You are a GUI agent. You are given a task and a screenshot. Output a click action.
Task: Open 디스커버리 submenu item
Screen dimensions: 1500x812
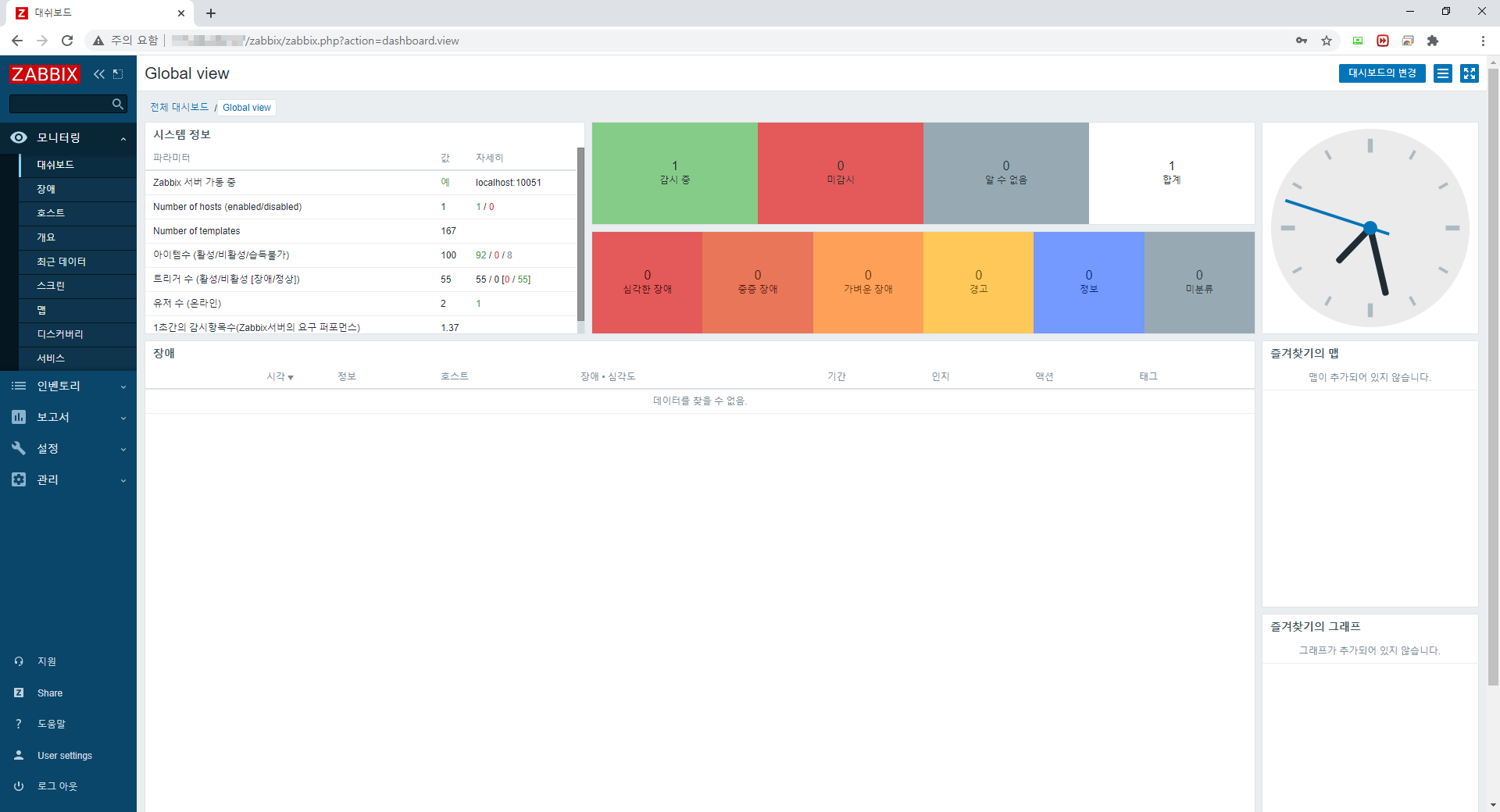pos(77,334)
